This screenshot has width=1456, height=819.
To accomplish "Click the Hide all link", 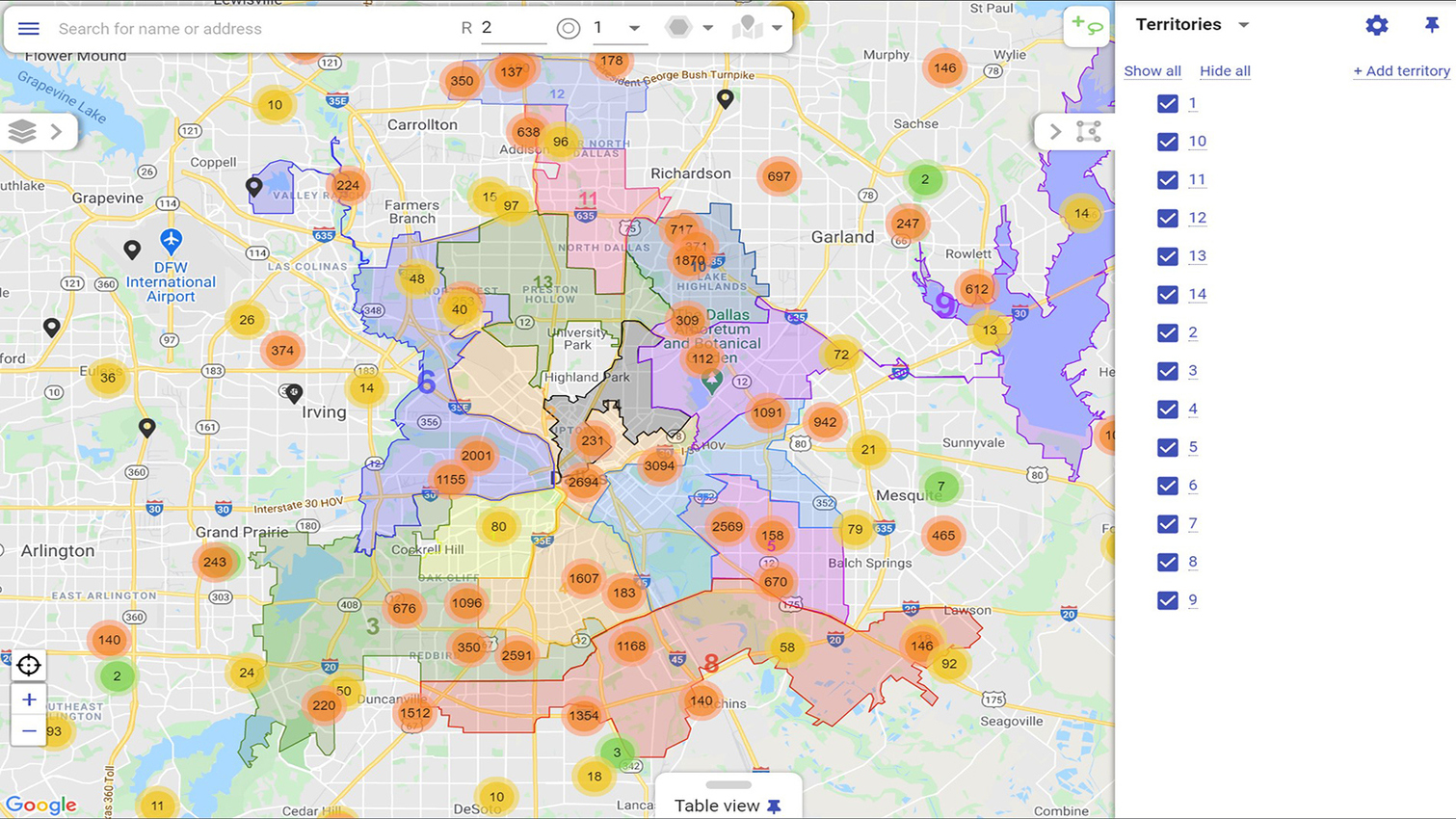I will 1225,70.
